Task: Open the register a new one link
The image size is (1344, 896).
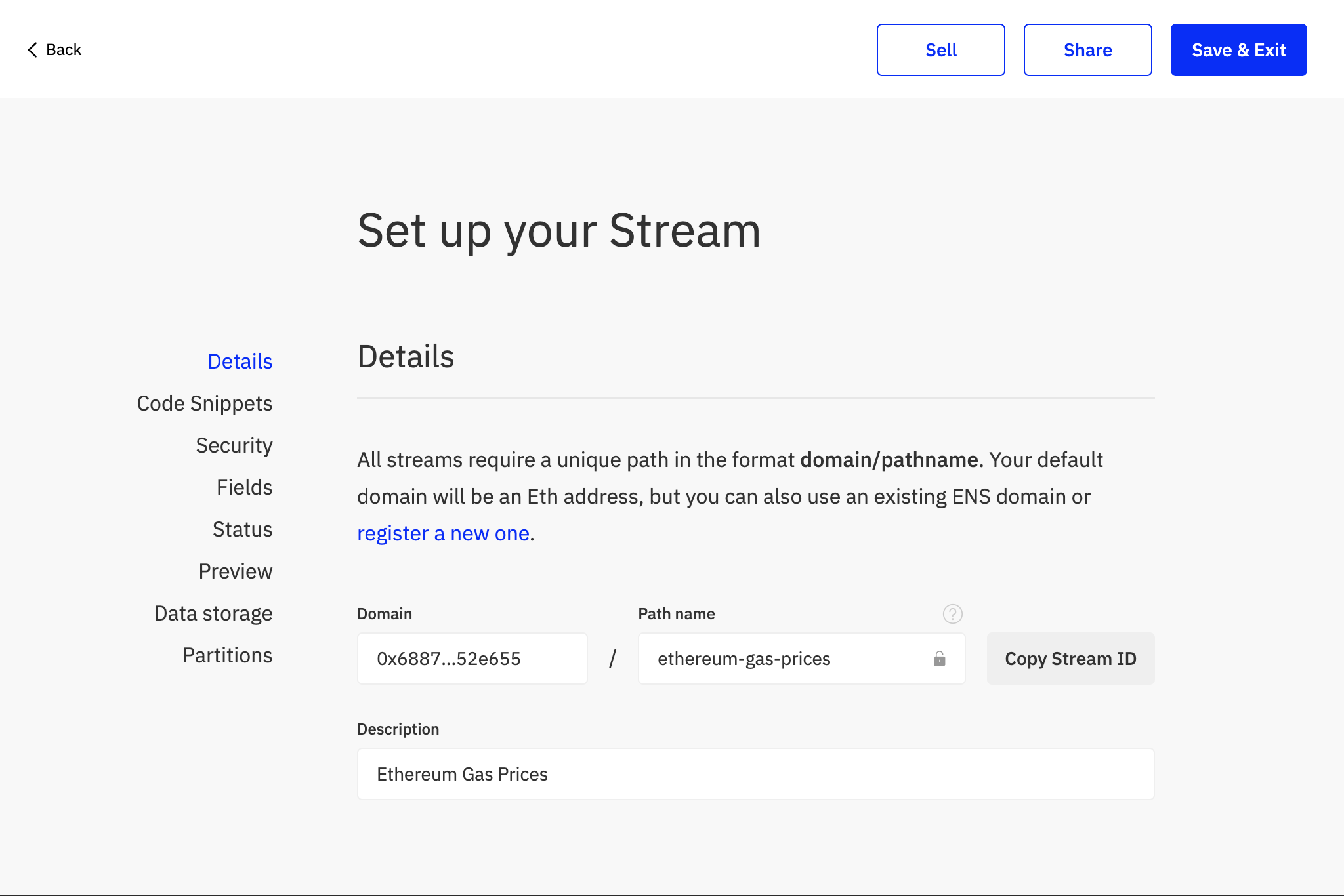Action: (x=443, y=533)
